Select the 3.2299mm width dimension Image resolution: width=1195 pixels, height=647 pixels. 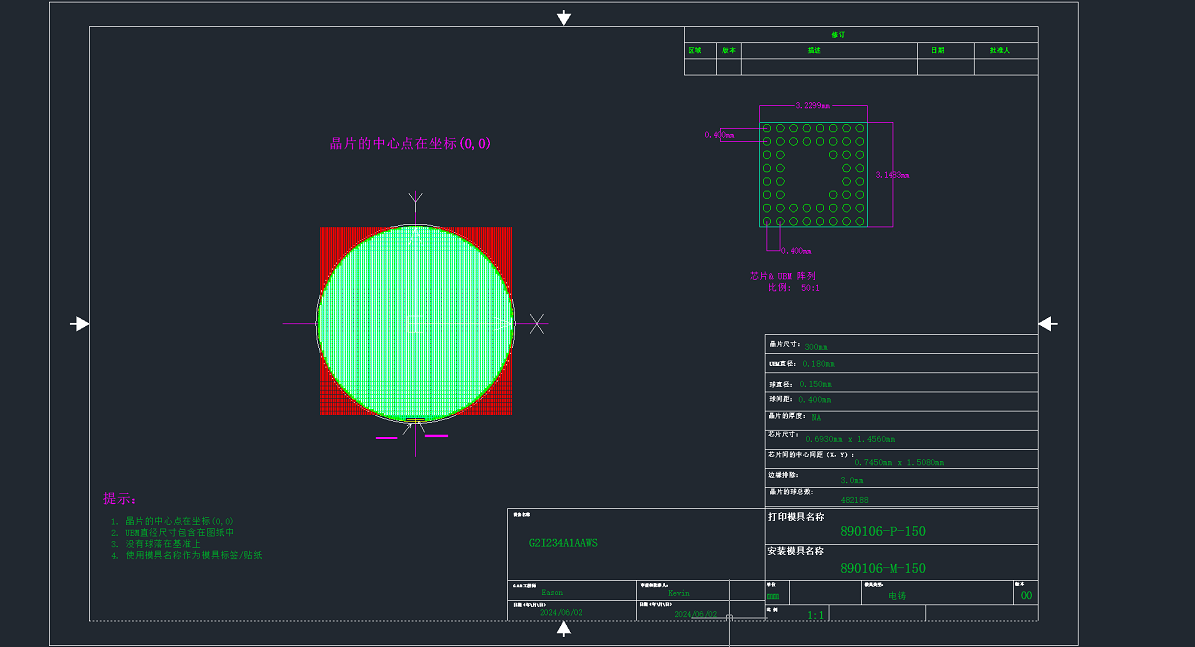812,105
